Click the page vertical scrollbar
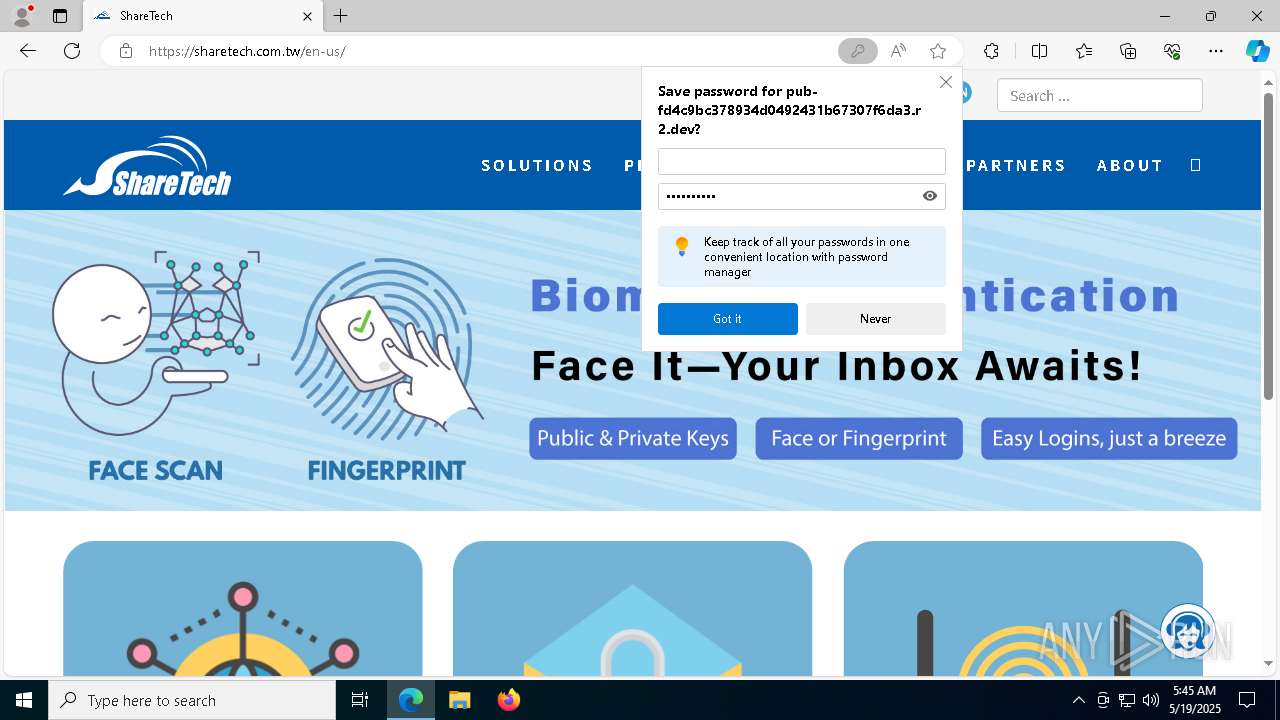Screen dimensions: 1280x720 1269,246
